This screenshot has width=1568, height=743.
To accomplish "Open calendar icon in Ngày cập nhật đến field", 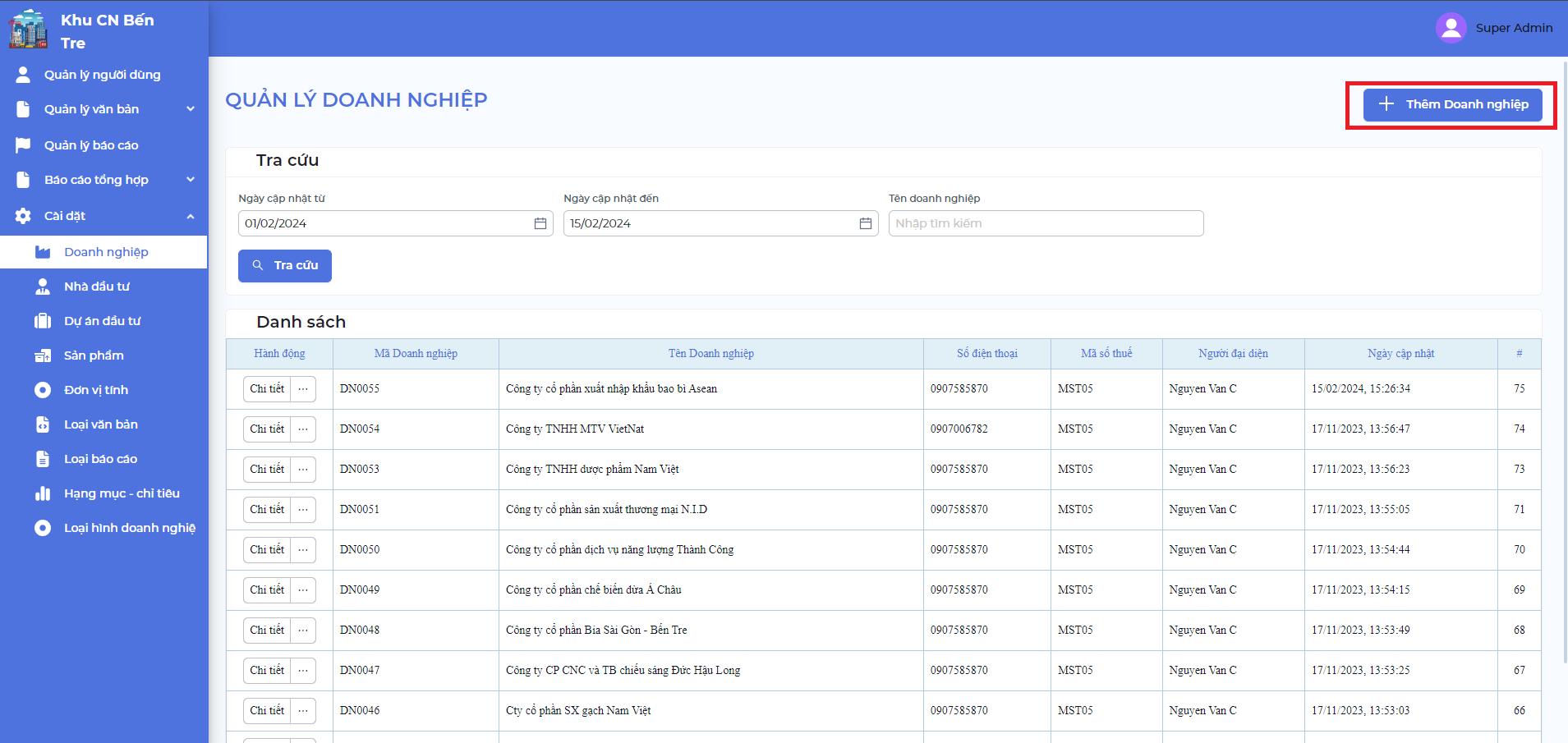I will (x=866, y=223).
